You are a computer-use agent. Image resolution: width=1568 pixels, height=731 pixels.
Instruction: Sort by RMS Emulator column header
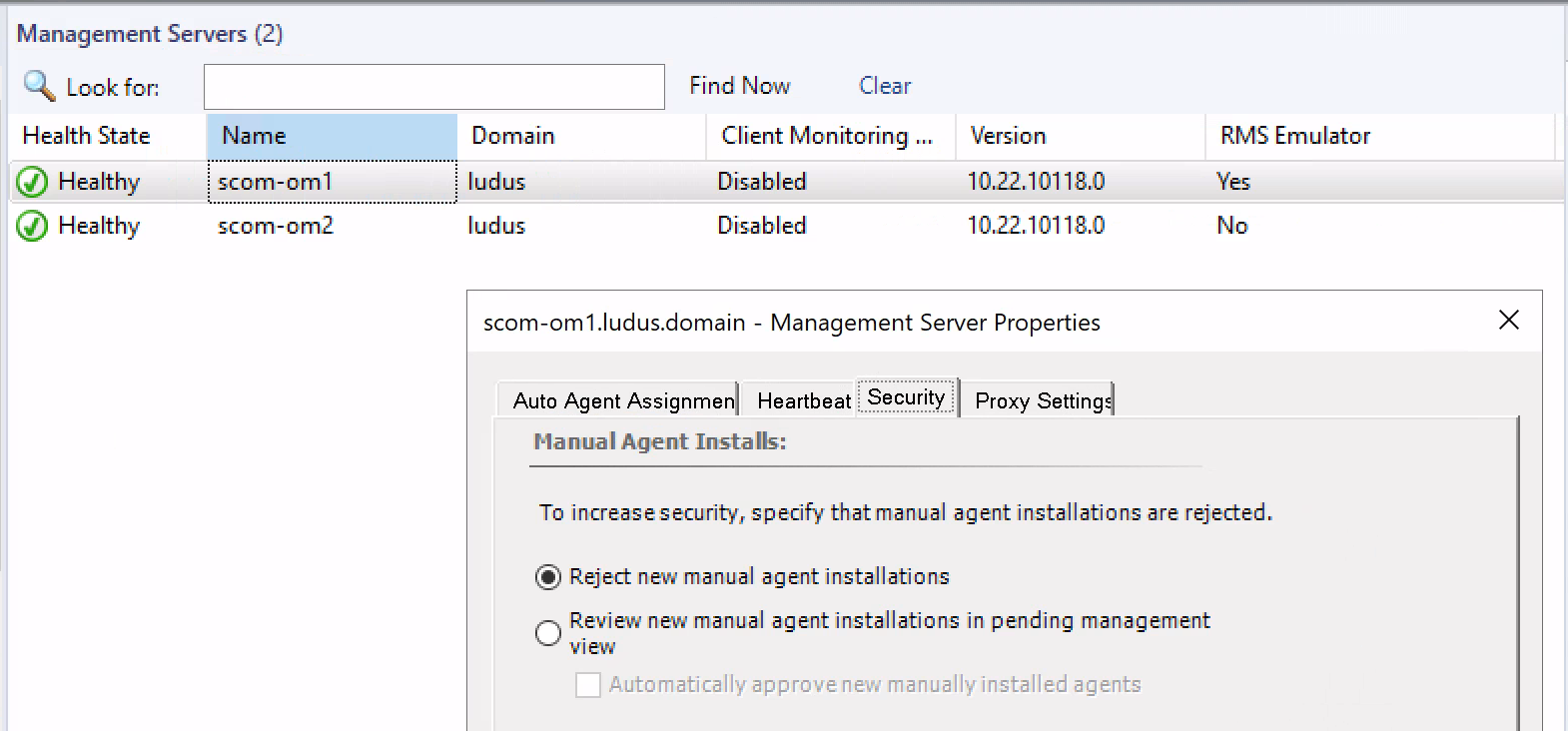point(1378,136)
